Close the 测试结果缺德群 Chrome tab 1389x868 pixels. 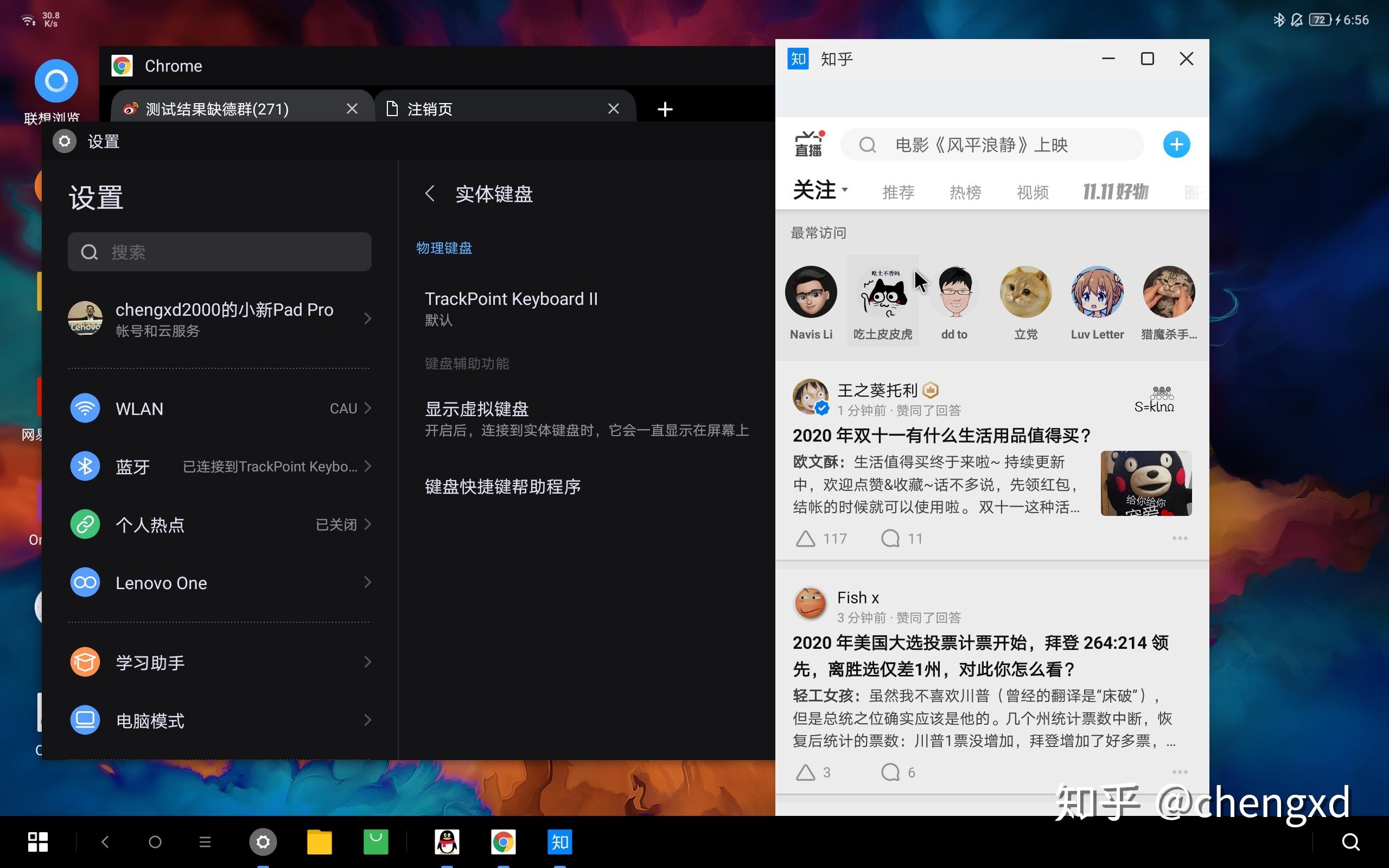point(352,109)
